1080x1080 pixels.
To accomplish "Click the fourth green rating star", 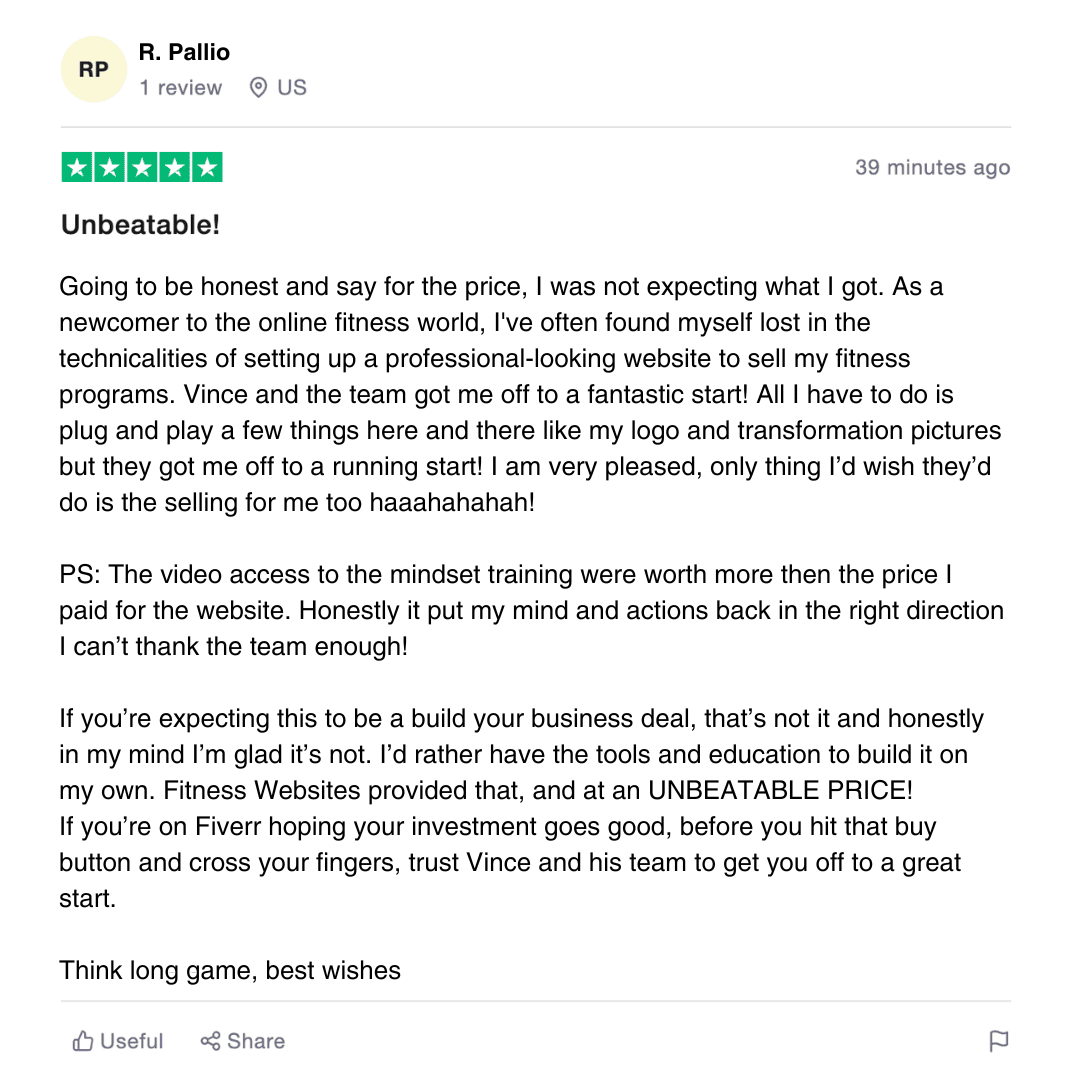I will [x=174, y=167].
